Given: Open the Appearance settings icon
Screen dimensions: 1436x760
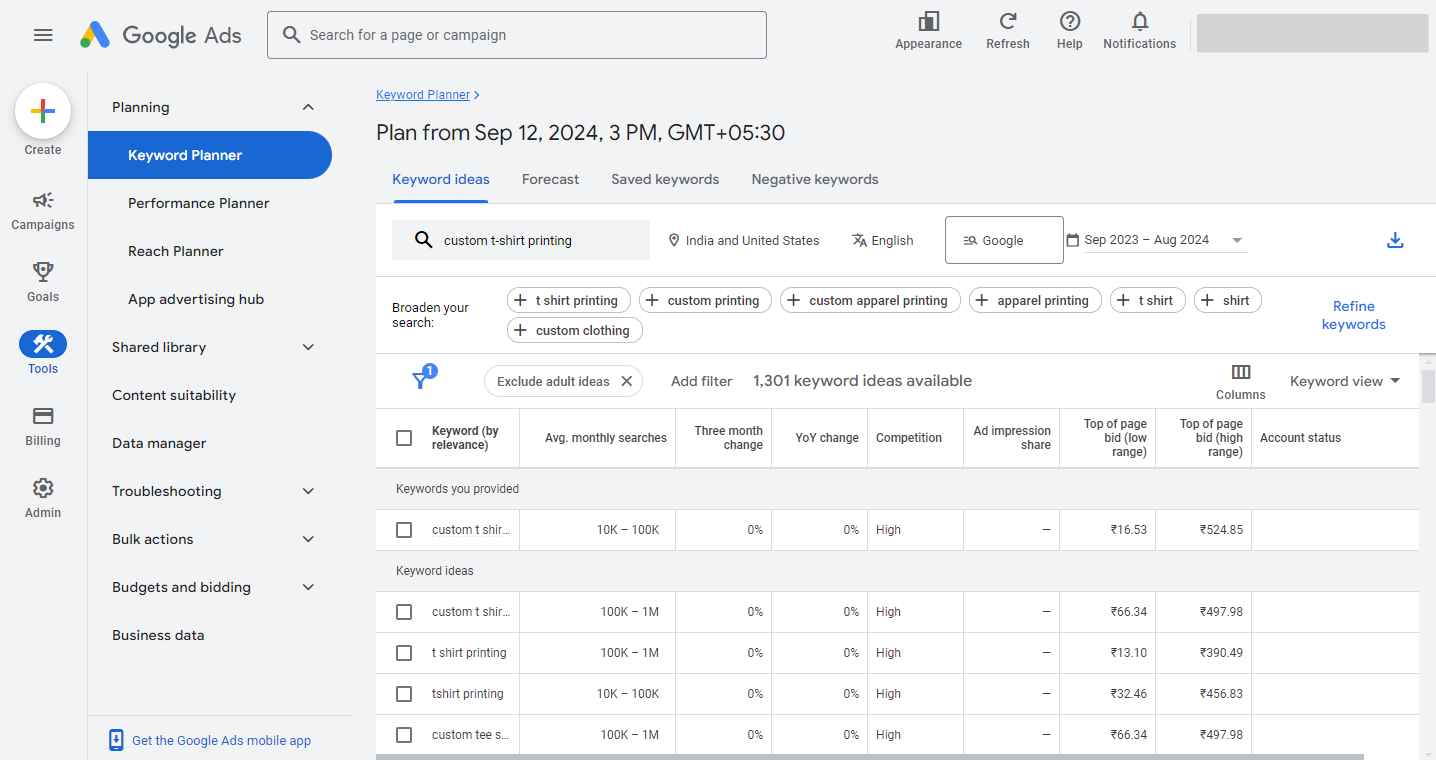Looking at the screenshot, I should tap(928, 21).
